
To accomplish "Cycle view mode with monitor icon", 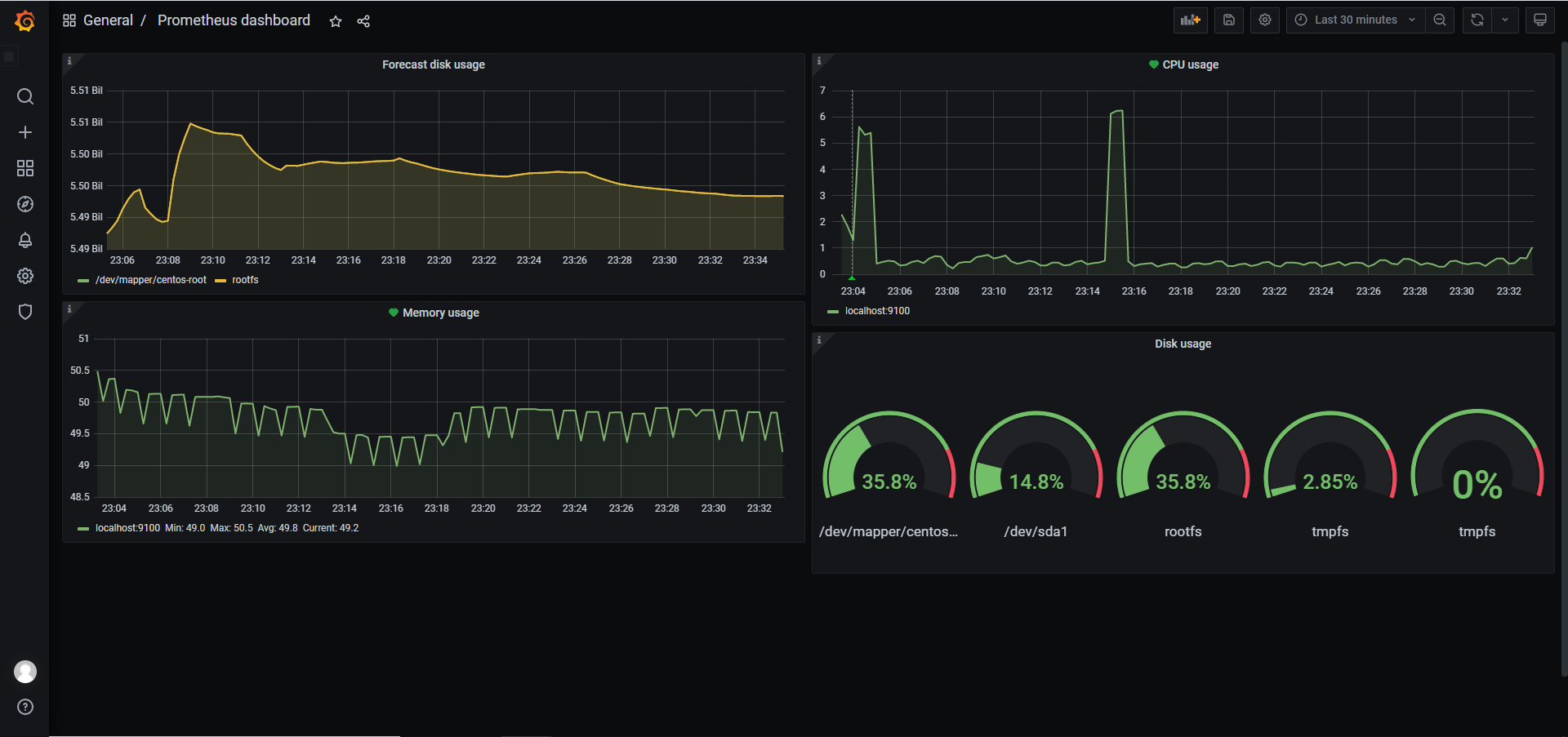I will [1540, 20].
